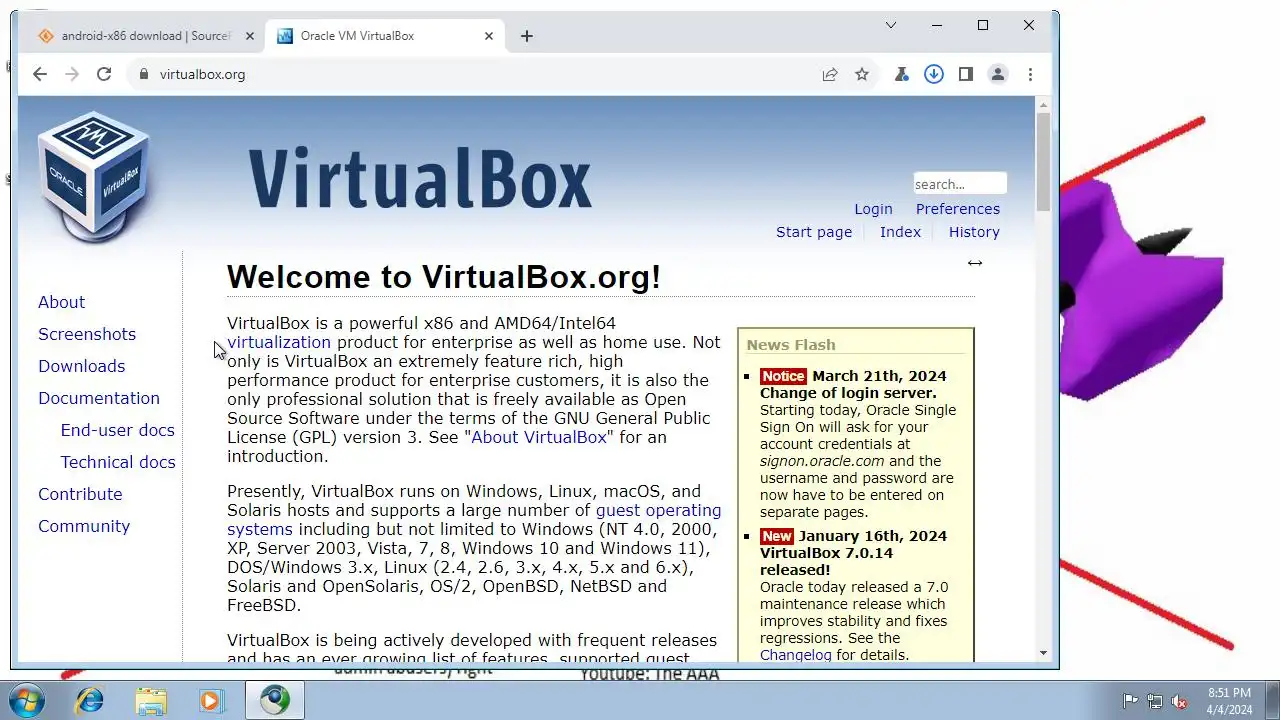Select the Oracle VM VirtualBox tab

coord(385,36)
